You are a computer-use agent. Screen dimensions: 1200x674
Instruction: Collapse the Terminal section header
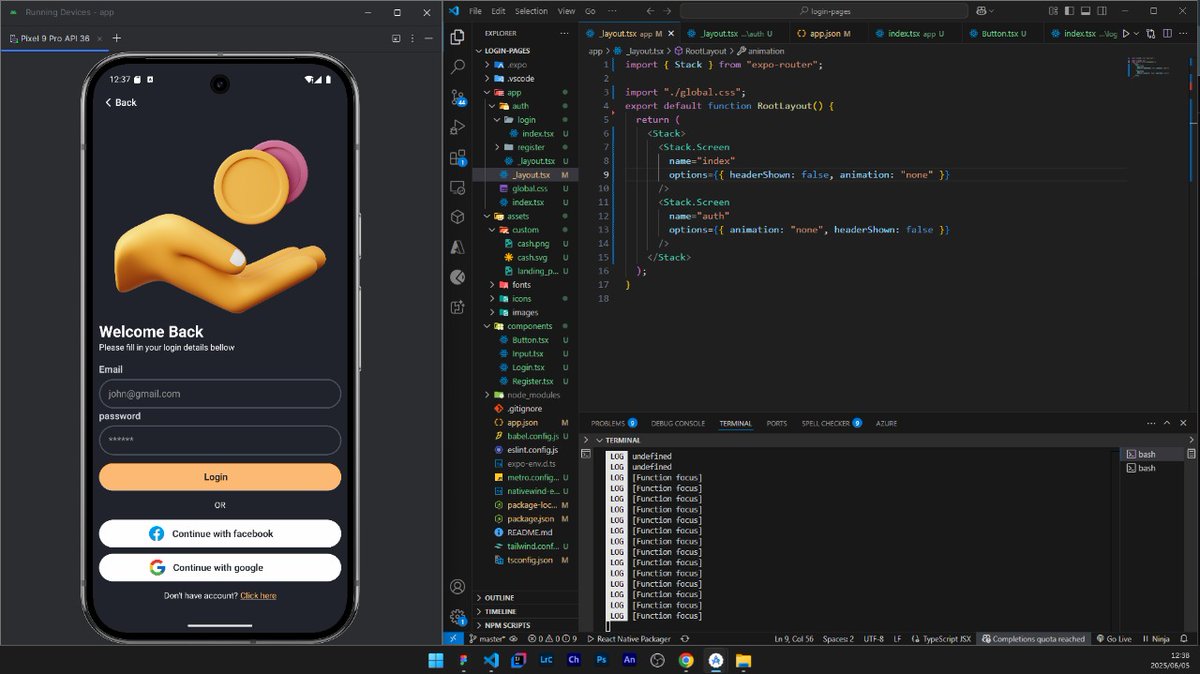[x=621, y=440]
